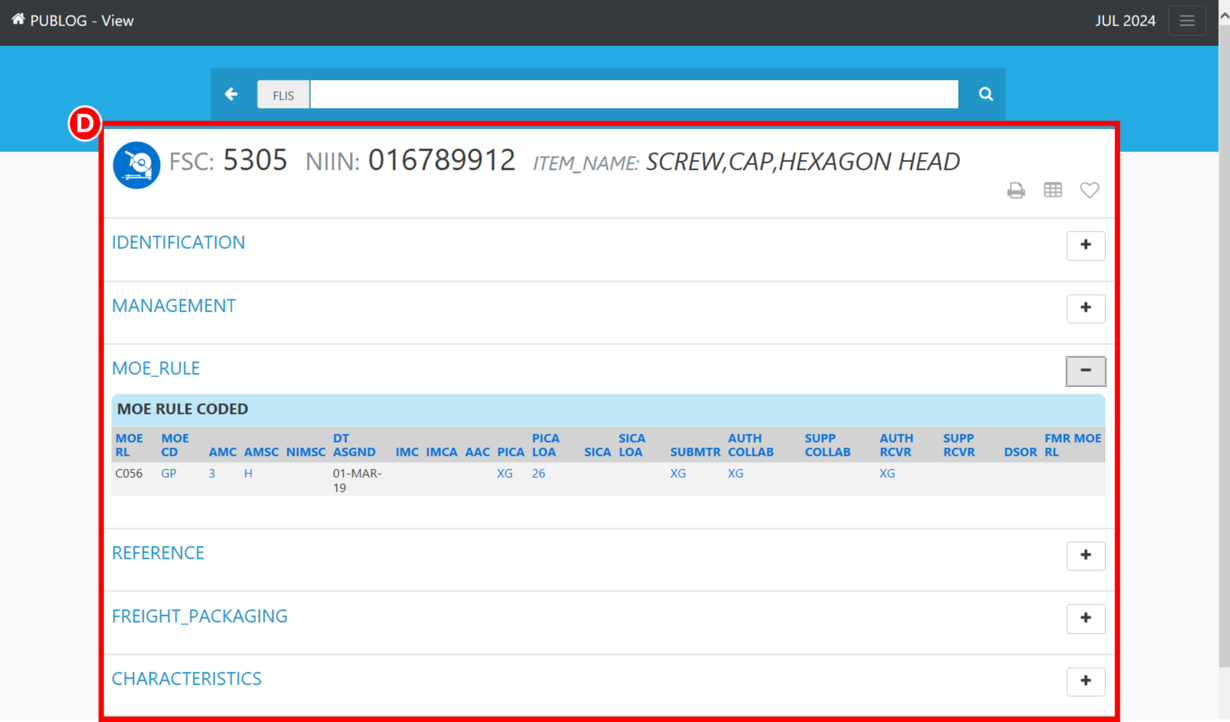Click the MOE RL column header

coord(129,445)
